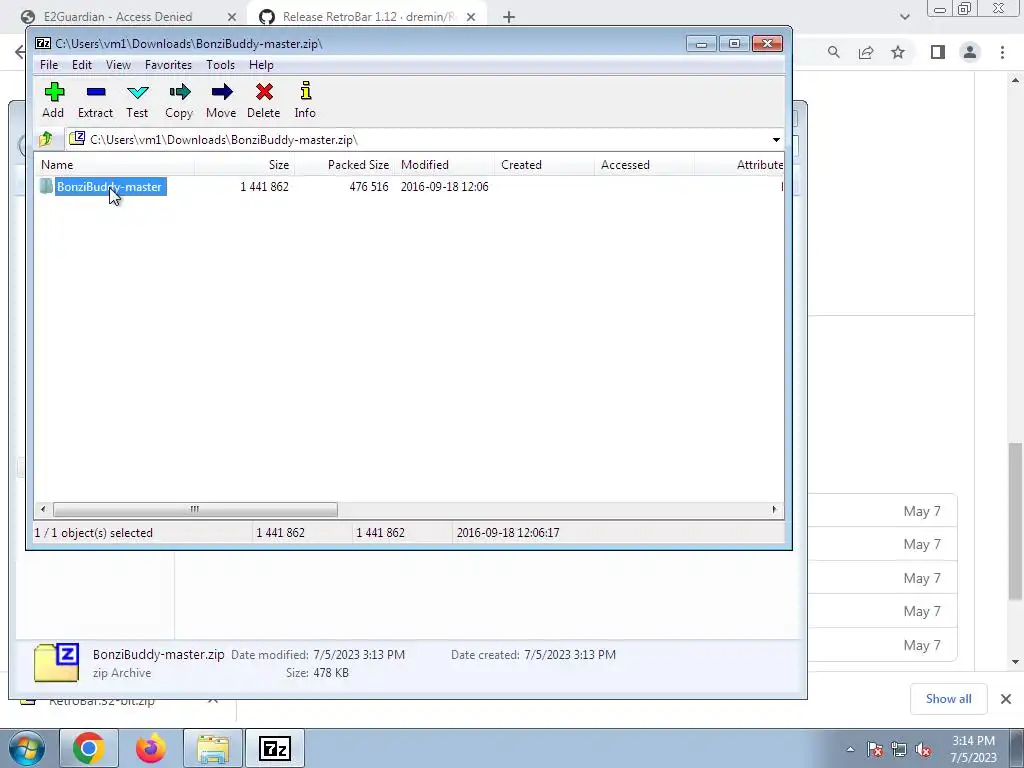Click the Add toolbar icon in 7-Zip
This screenshot has height=768, width=1024.
(54, 100)
